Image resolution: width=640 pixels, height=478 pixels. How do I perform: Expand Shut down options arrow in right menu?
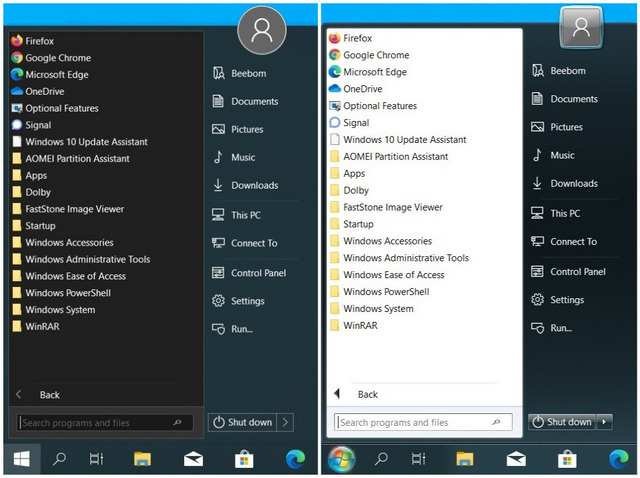[604, 422]
